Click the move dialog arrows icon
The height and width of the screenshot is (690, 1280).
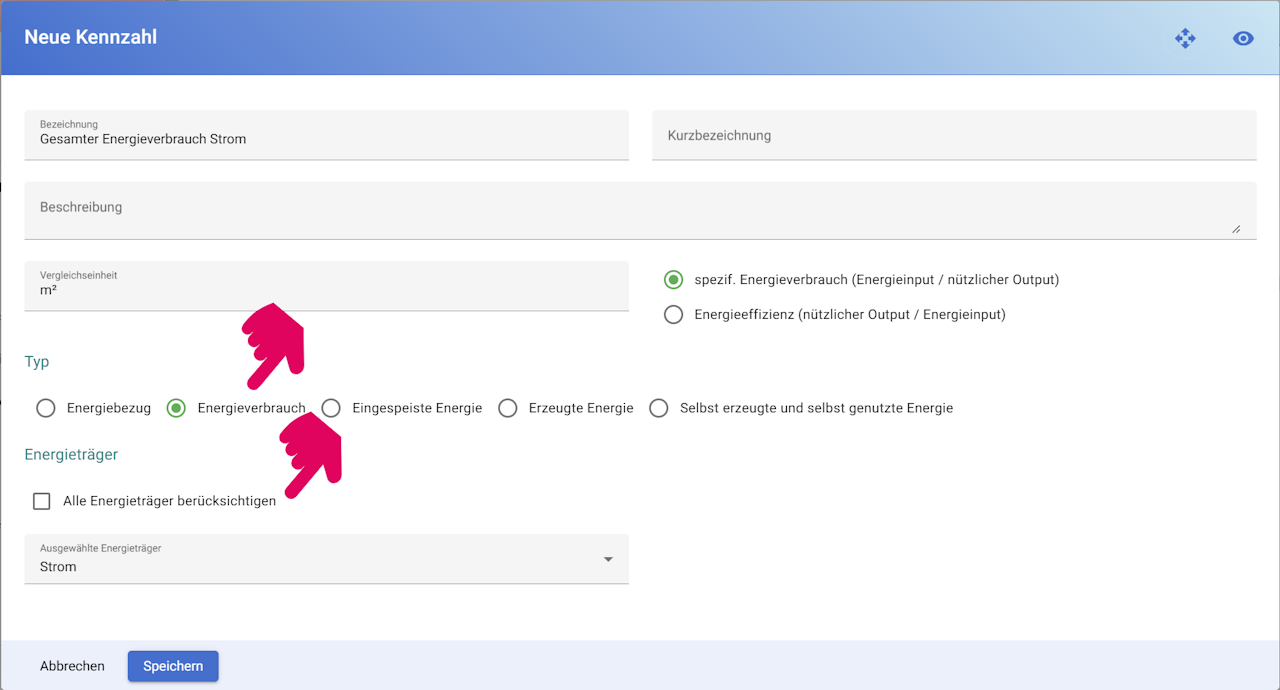tap(1185, 38)
